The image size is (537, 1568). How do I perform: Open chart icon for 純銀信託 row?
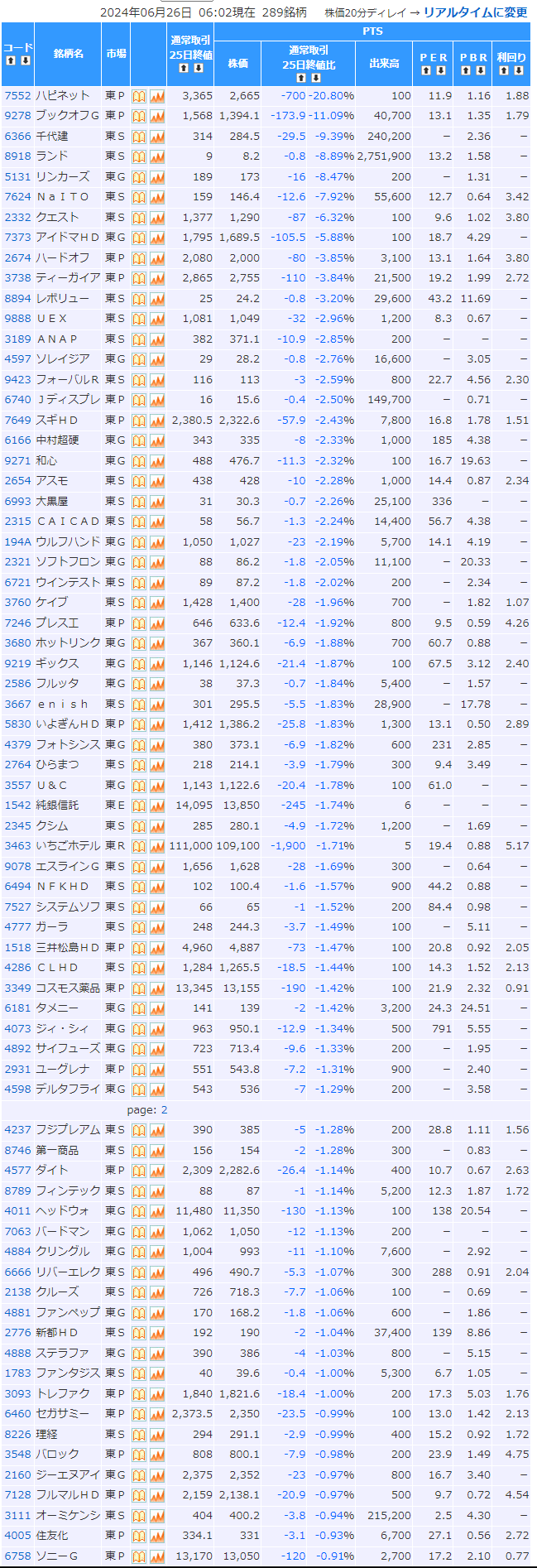pyautogui.click(x=157, y=806)
